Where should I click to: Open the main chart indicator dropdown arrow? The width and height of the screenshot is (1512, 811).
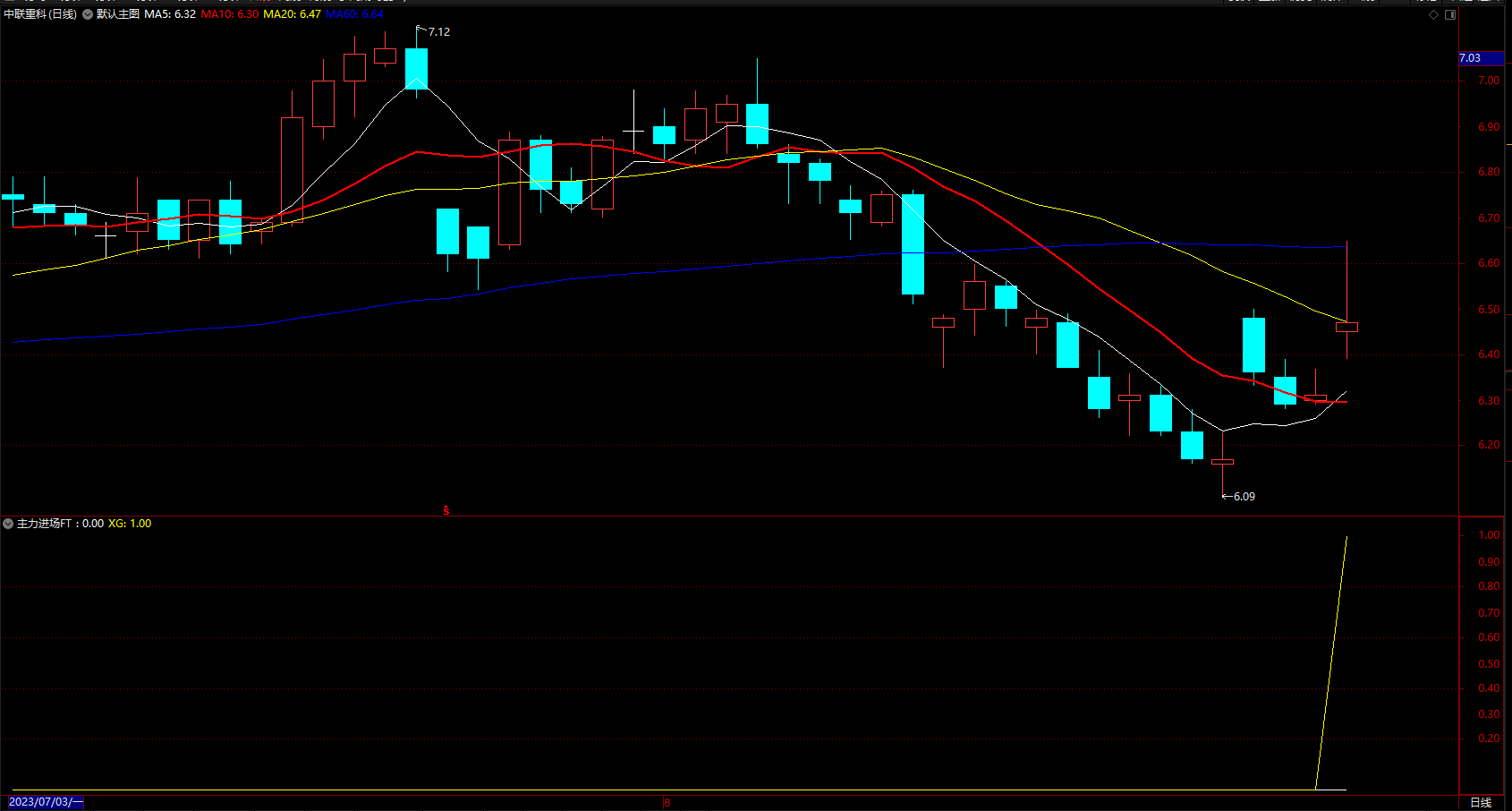click(x=88, y=14)
